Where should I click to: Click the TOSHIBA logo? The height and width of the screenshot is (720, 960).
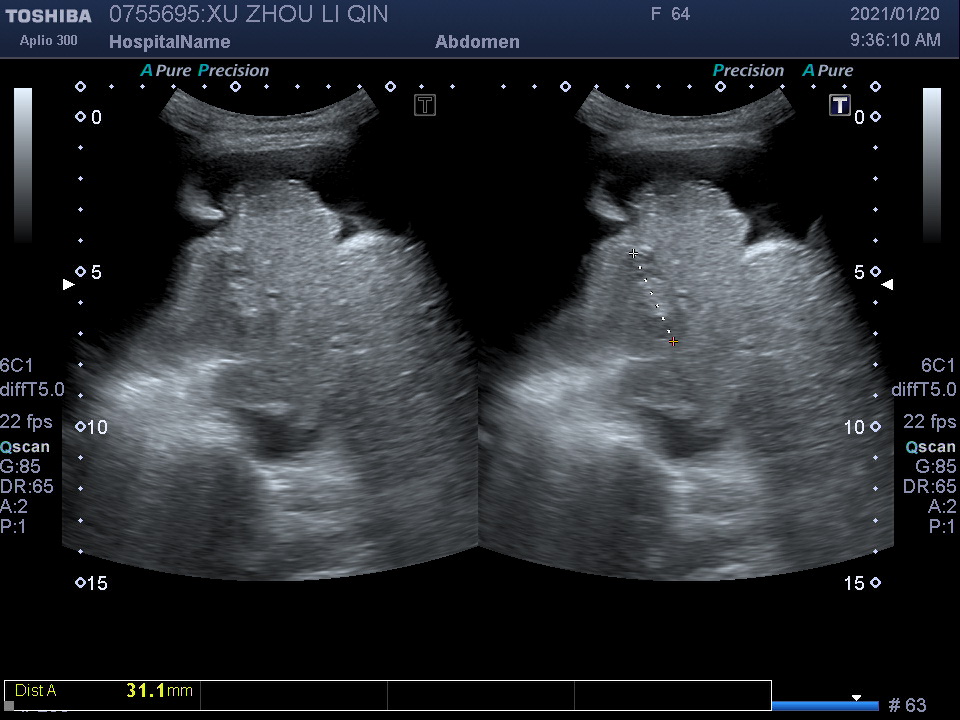point(48,16)
